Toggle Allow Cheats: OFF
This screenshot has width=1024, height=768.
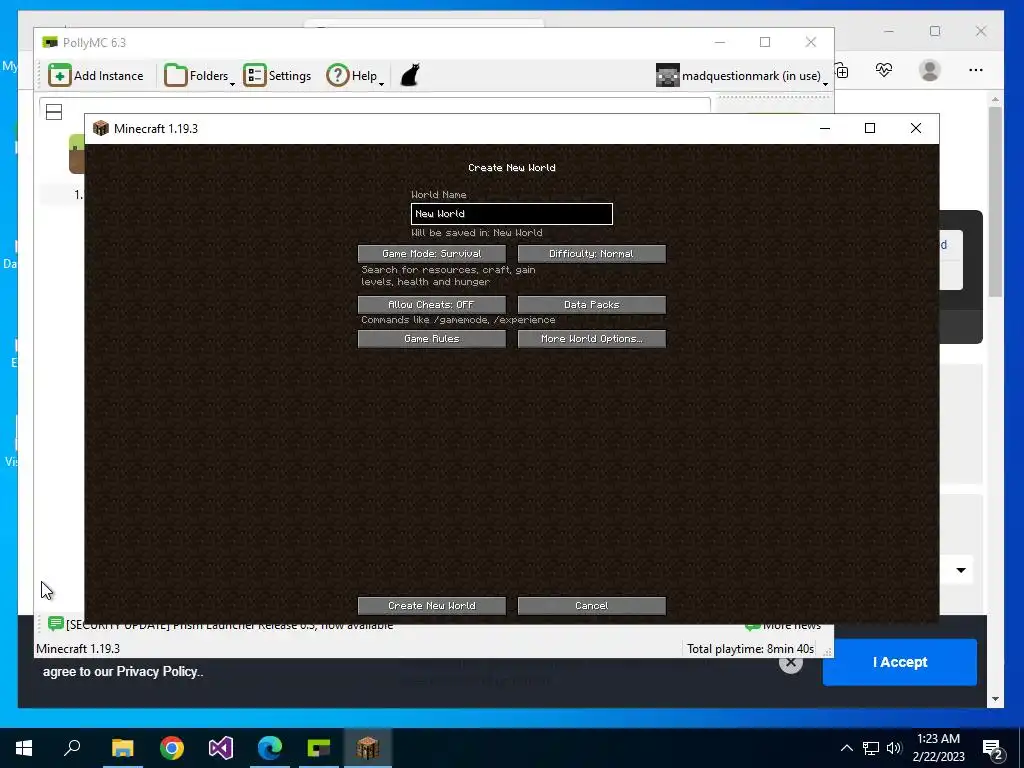[432, 304]
